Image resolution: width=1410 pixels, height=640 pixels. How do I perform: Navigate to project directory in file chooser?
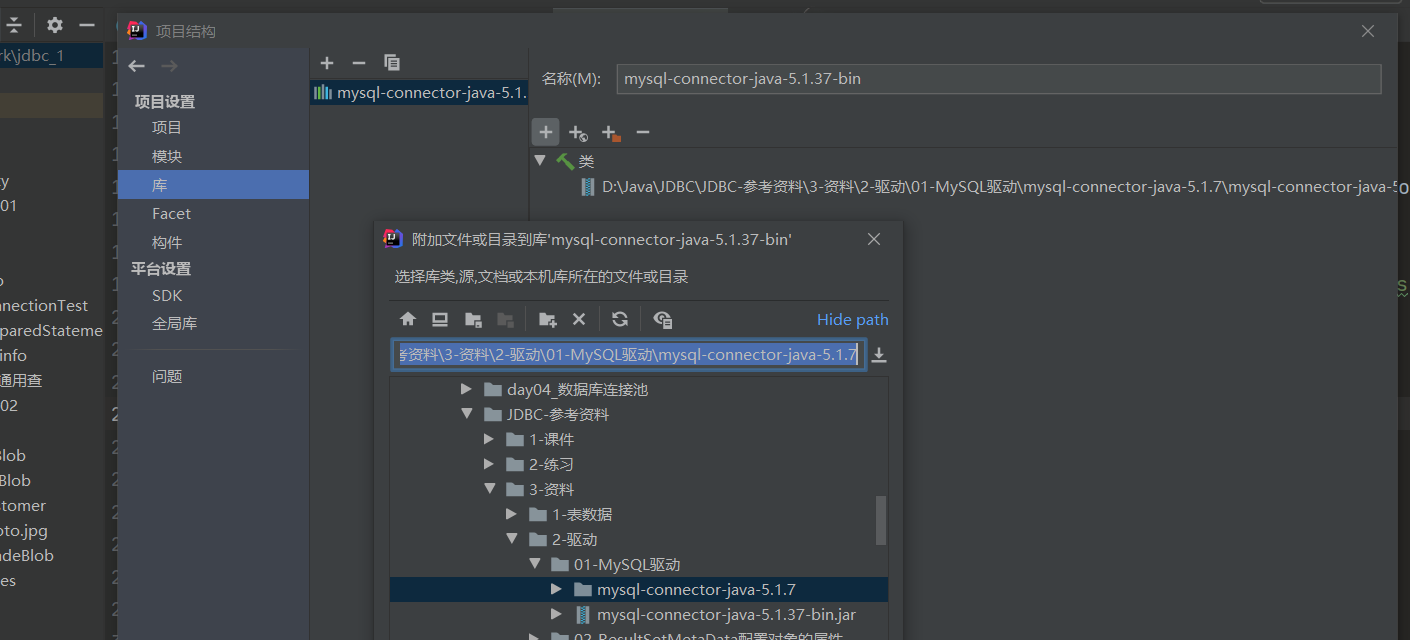473,319
